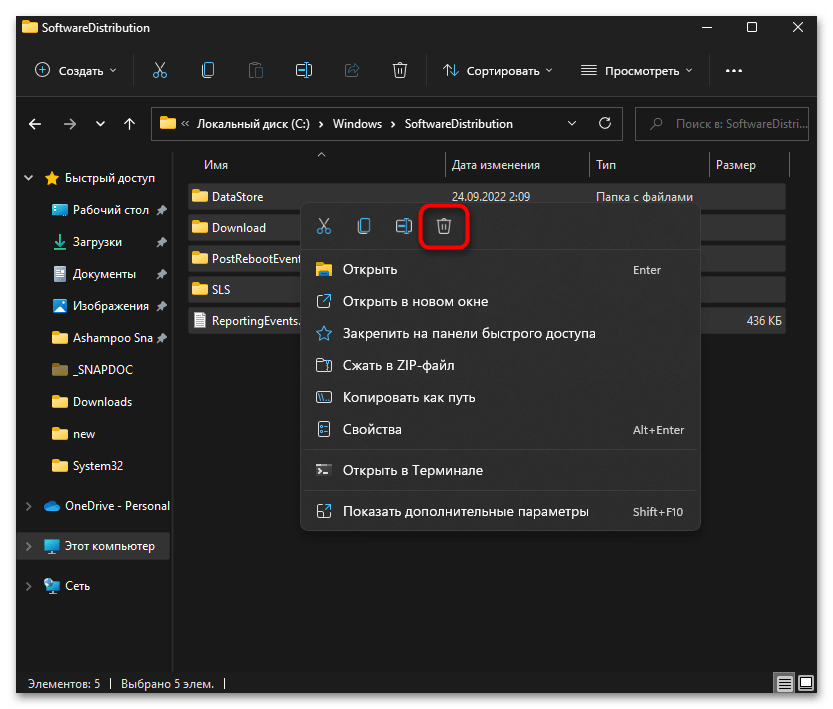The image size is (833, 709).
Task: Click the Создать button
Action: pyautogui.click(x=76, y=70)
